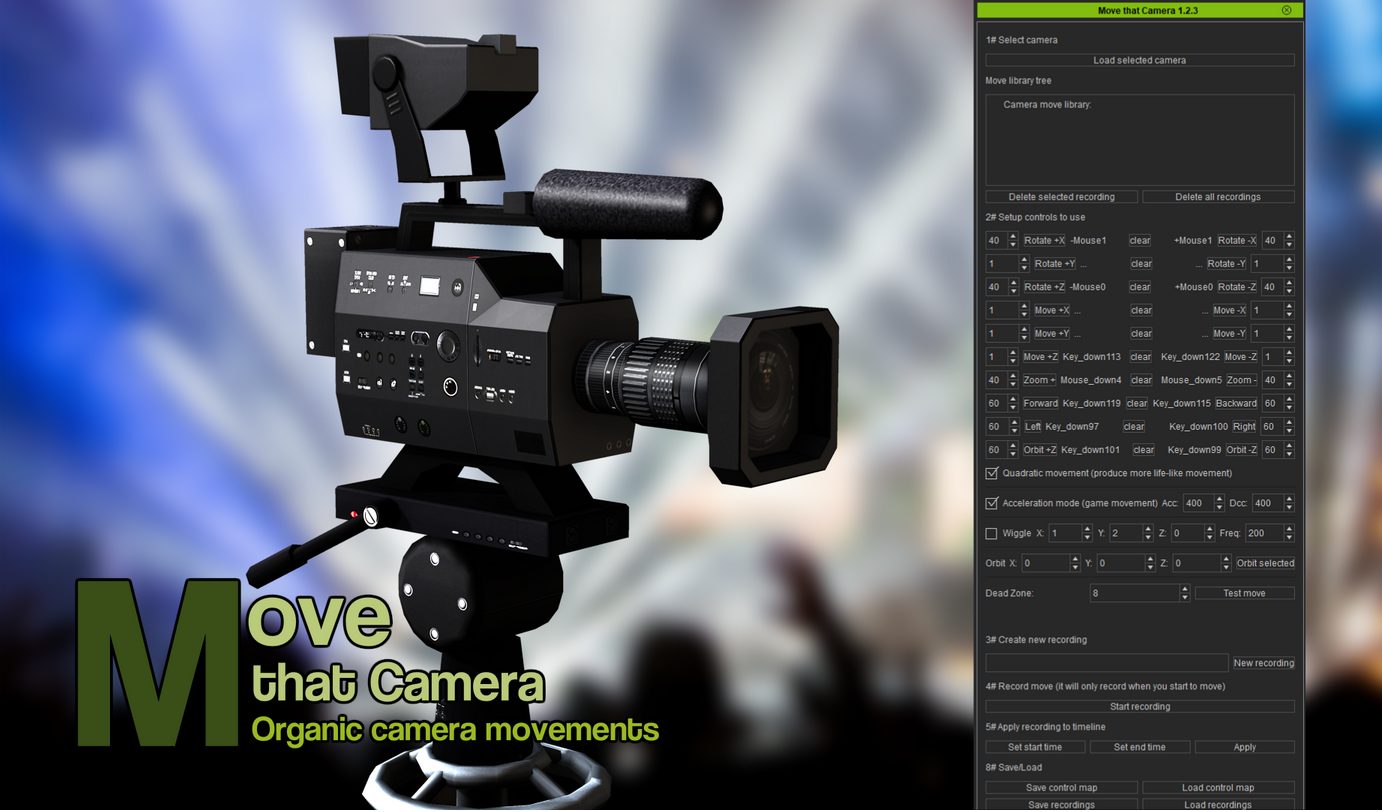Run Test move
The height and width of the screenshot is (812, 1382).
1244,593
